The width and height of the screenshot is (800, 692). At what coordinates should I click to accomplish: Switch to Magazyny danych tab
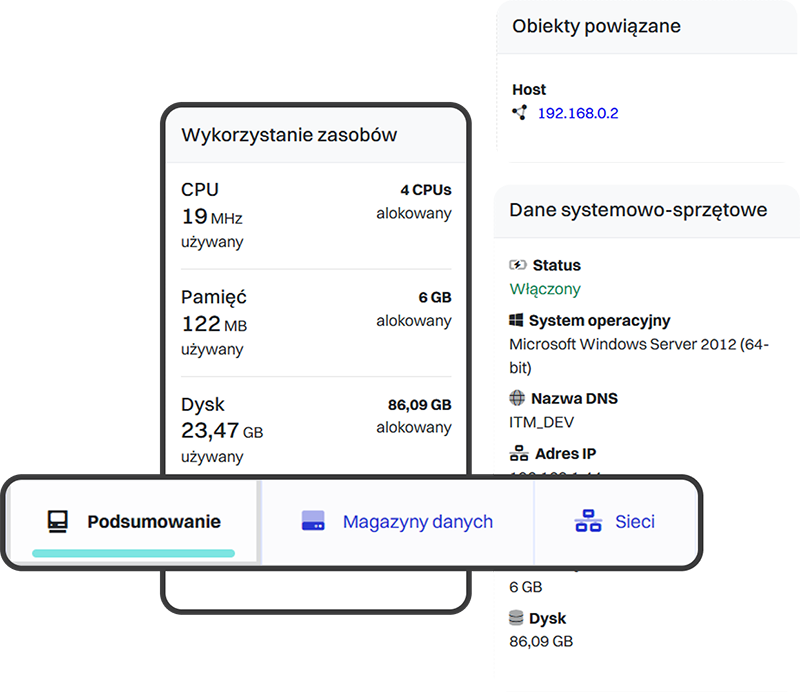[x=417, y=522]
